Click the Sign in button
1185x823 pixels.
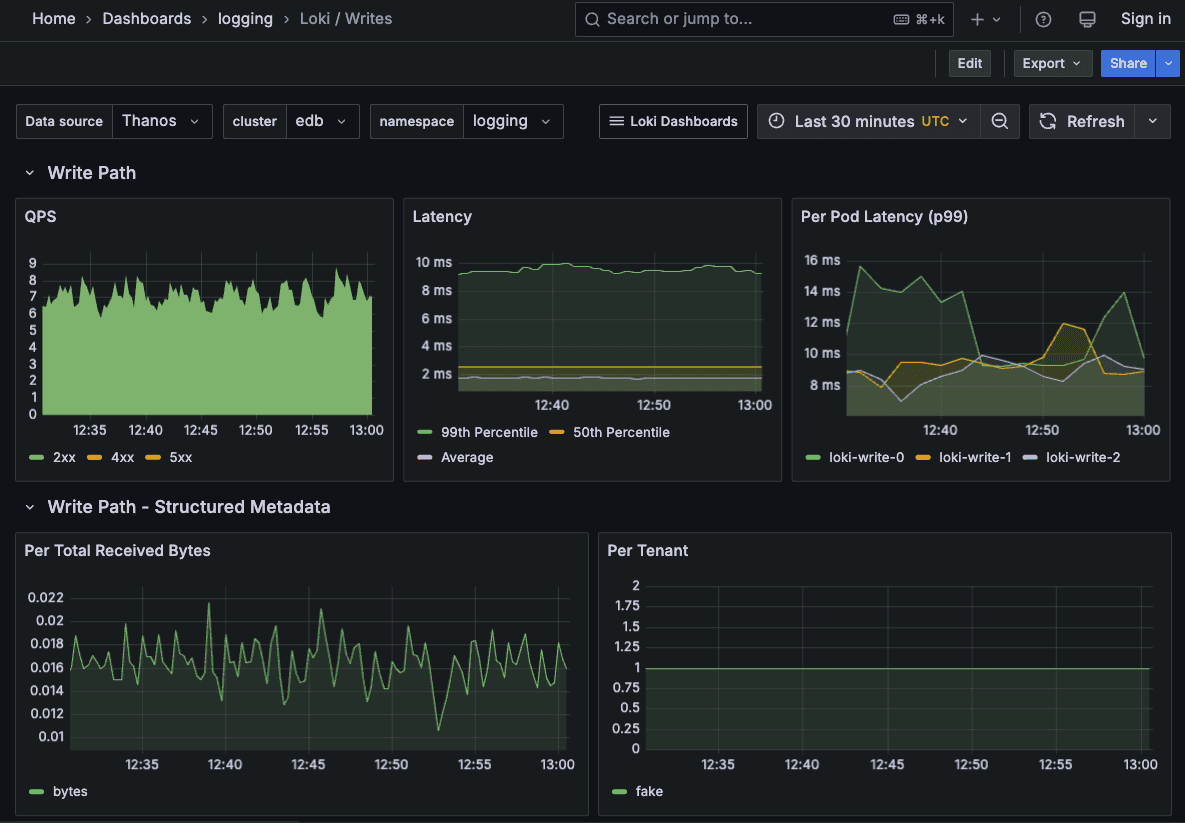pyautogui.click(x=1145, y=19)
